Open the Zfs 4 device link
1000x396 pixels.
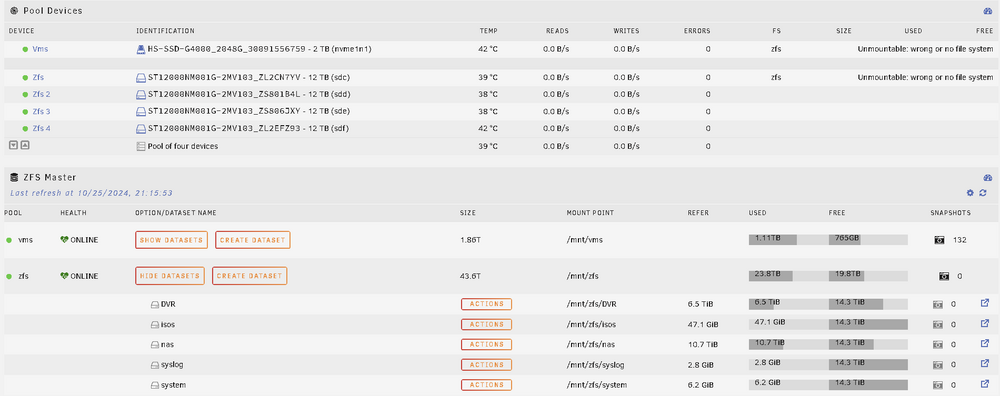pos(41,129)
